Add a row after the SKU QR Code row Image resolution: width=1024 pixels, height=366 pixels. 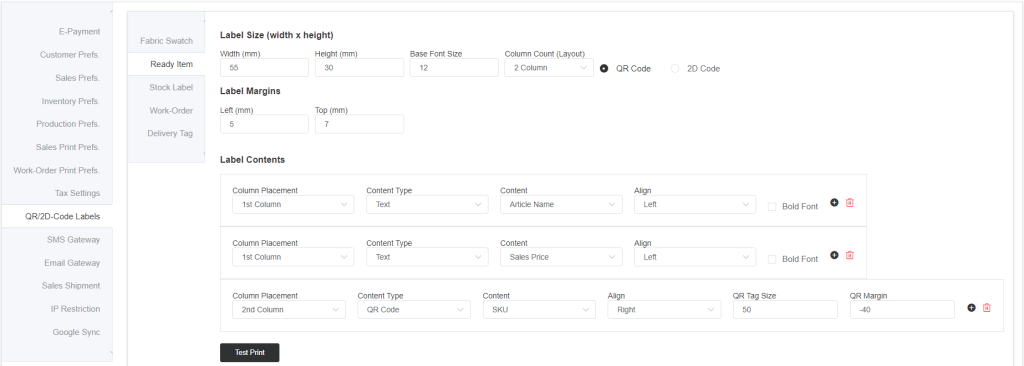coord(971,307)
